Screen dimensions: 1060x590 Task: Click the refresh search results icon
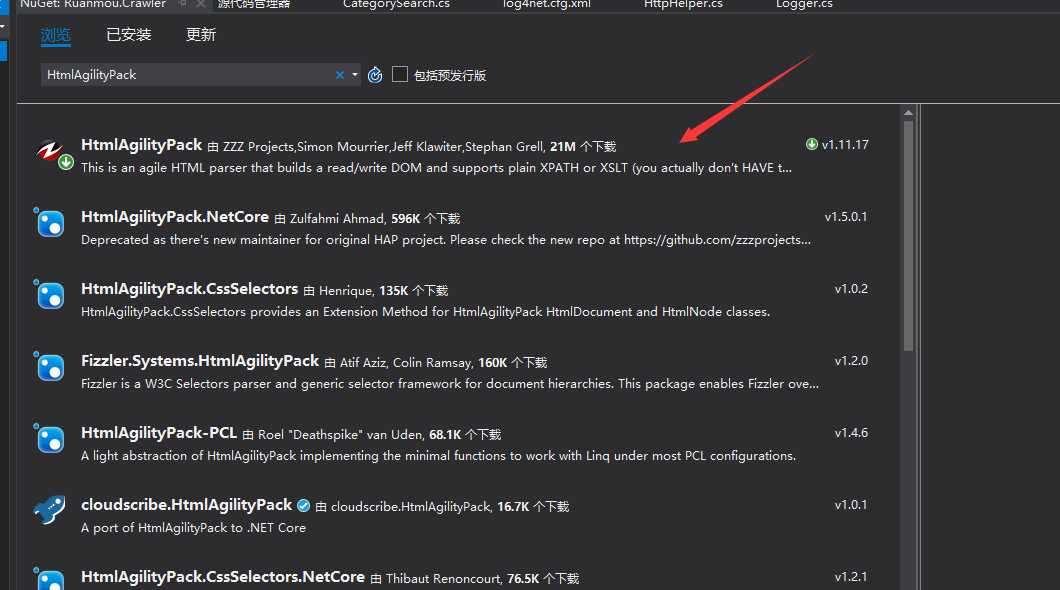tap(375, 75)
